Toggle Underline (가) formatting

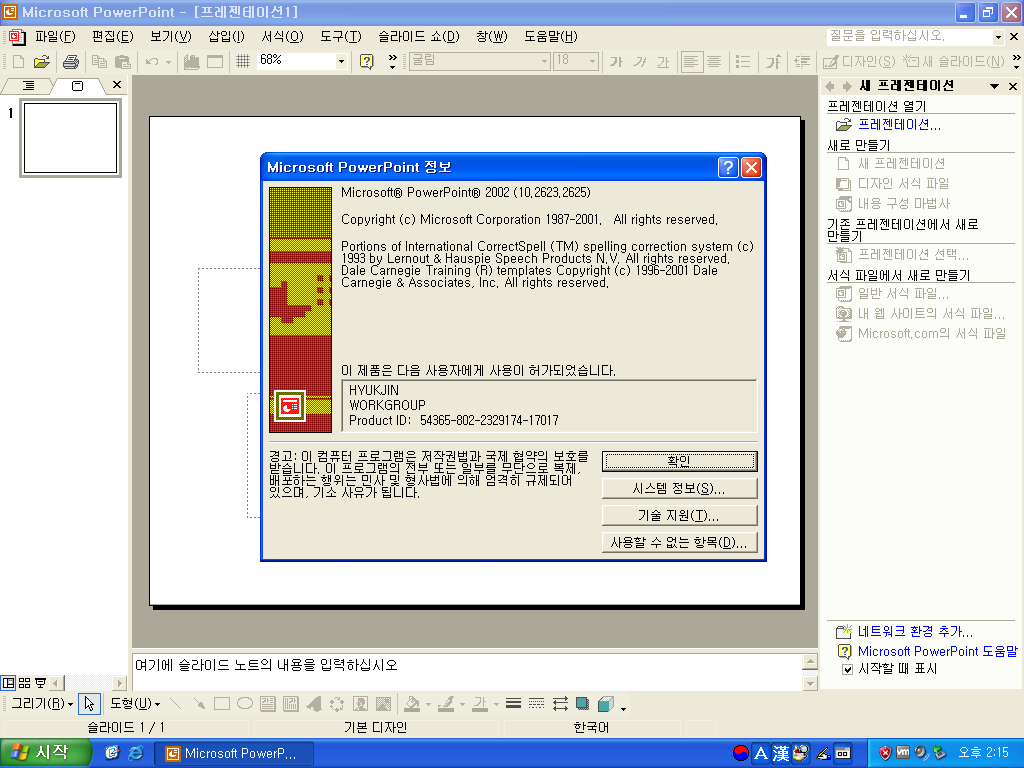pos(663,61)
